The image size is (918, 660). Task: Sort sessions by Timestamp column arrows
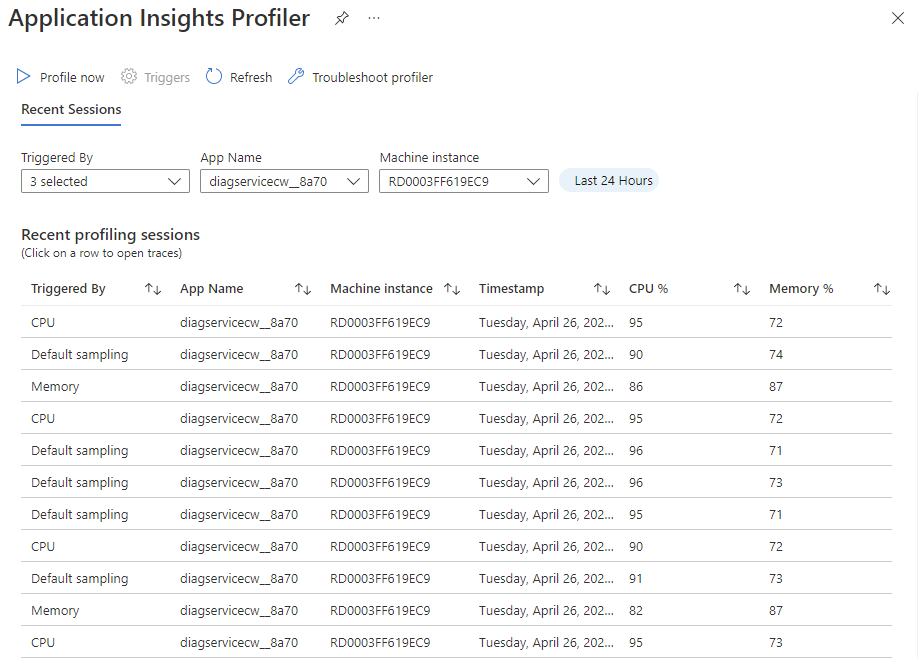(x=602, y=289)
